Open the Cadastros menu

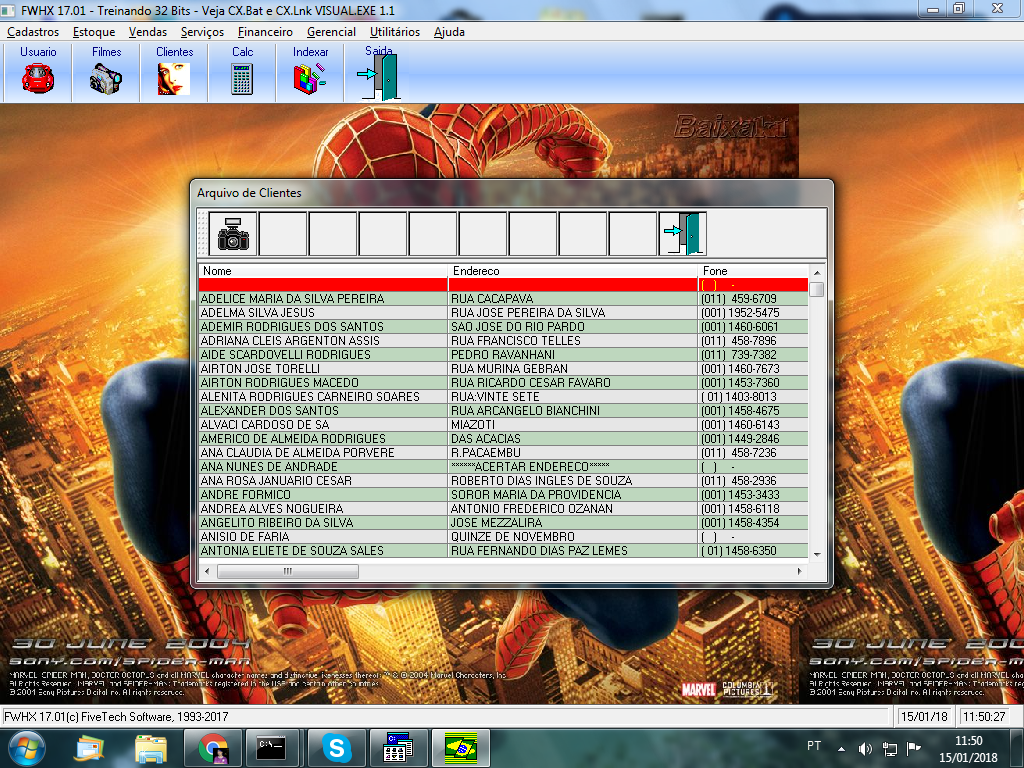33,31
